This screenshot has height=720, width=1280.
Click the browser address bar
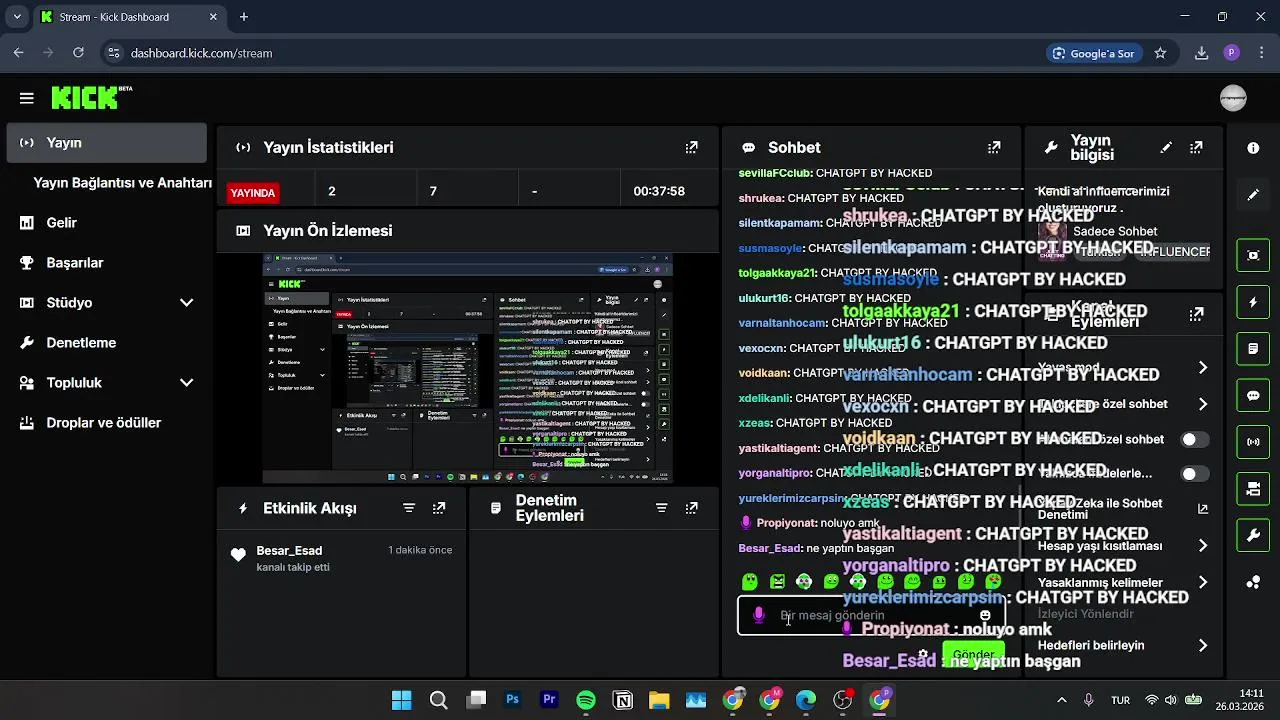click(580, 53)
